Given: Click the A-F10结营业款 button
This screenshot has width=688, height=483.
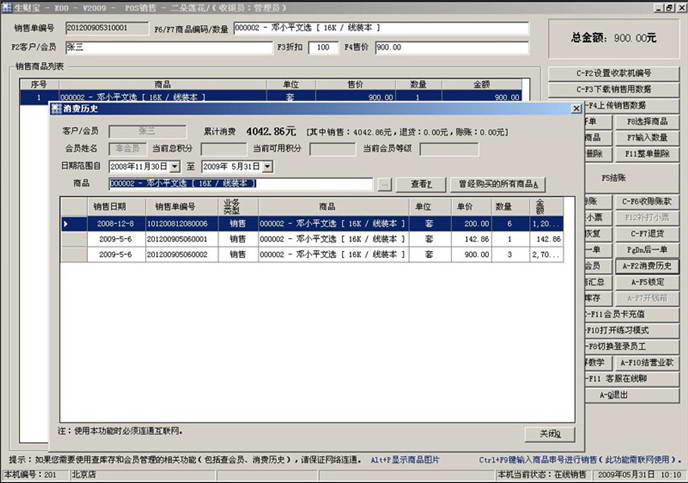Looking at the screenshot, I should (x=647, y=363).
